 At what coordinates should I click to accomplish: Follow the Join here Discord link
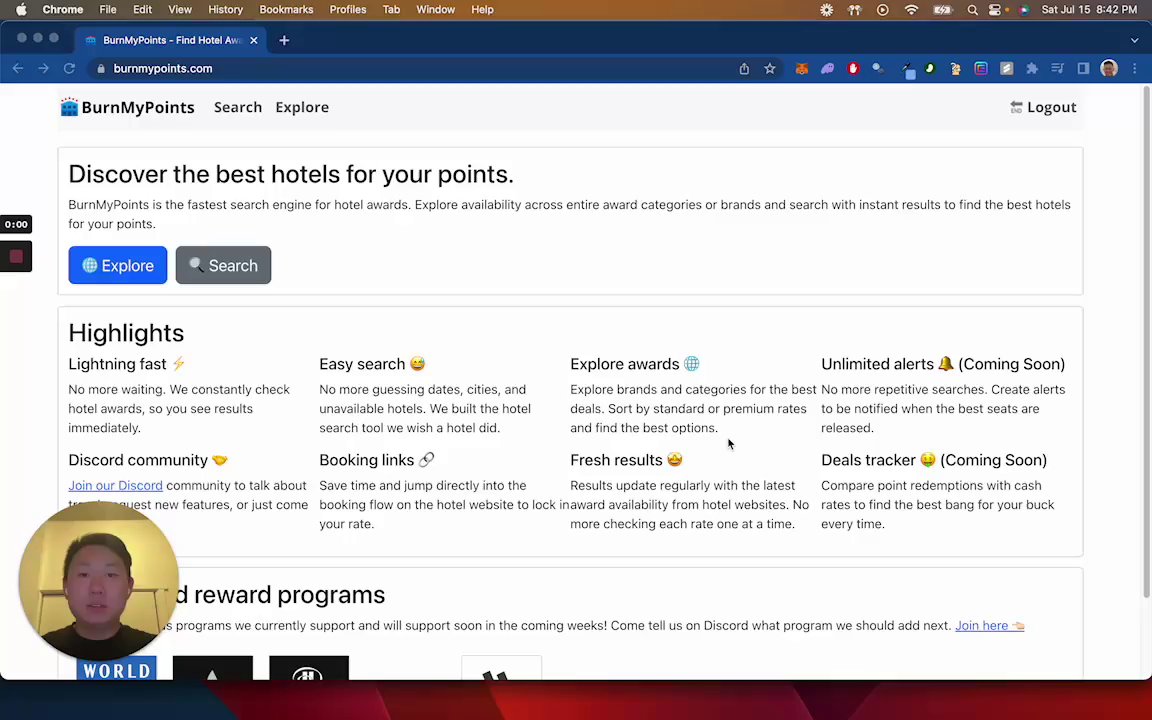pyautogui.click(x=990, y=626)
